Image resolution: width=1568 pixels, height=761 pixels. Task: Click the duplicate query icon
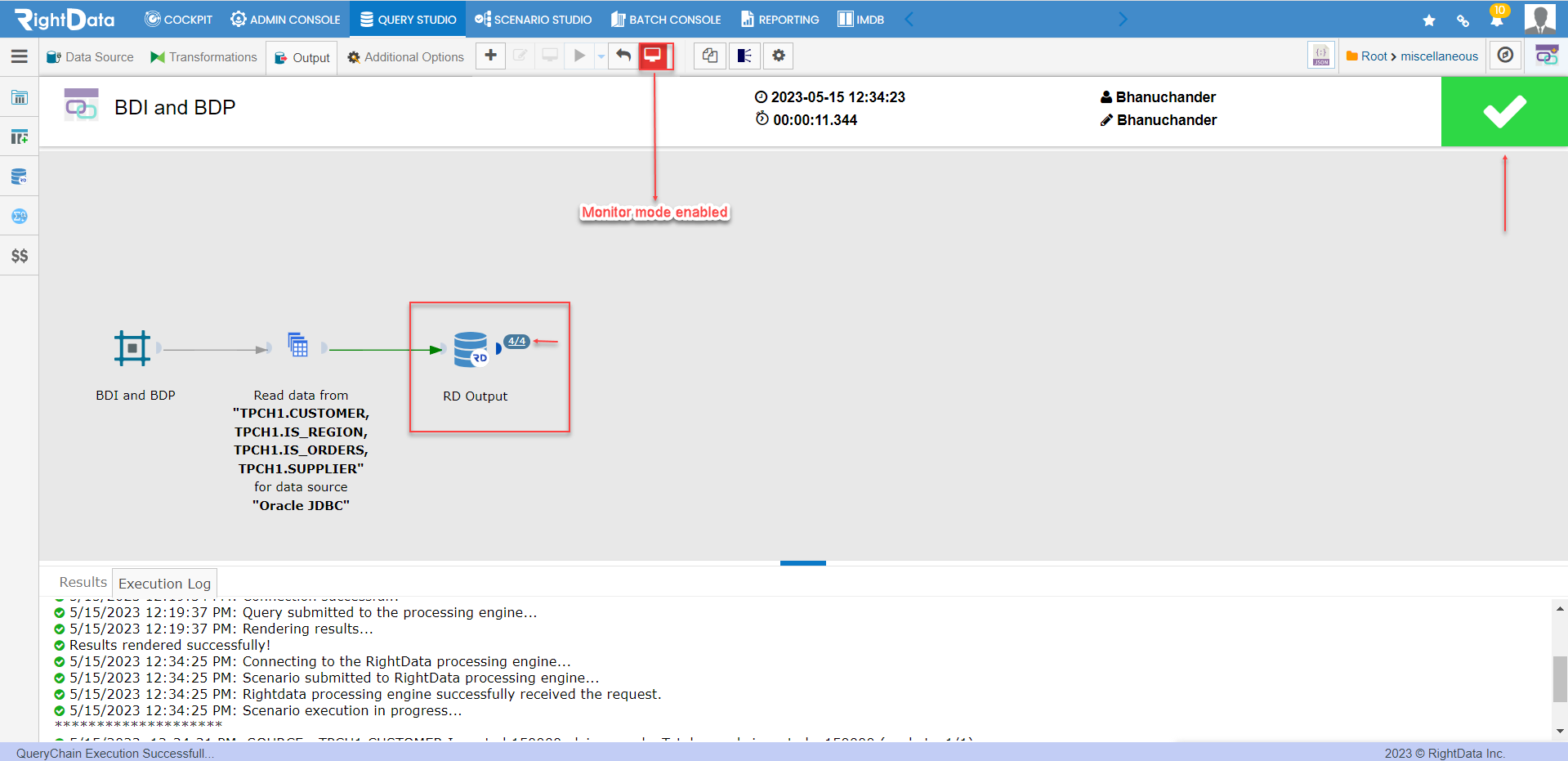tap(709, 56)
